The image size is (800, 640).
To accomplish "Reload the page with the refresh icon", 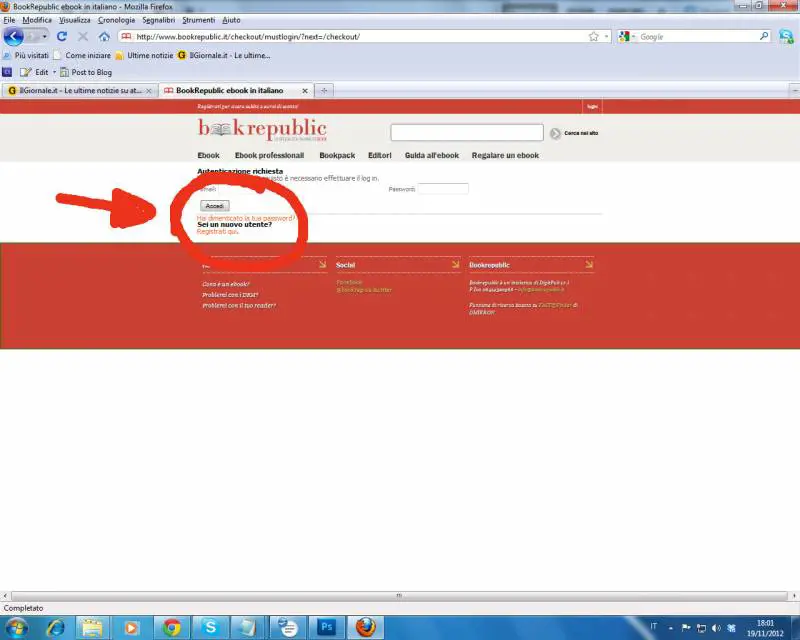I will click(62, 37).
